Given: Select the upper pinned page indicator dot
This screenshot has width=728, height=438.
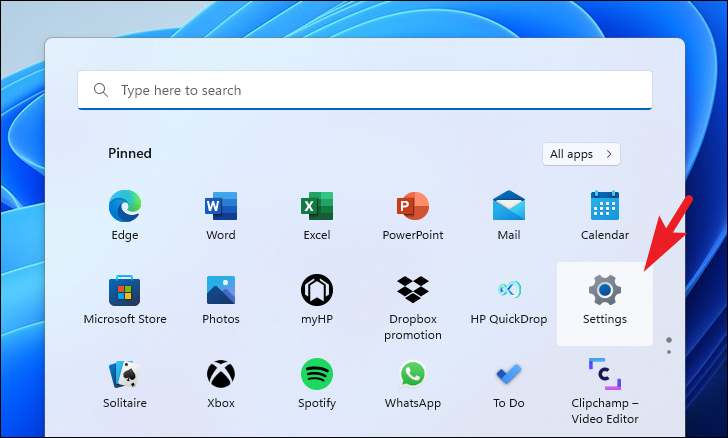Looking at the screenshot, I should [669, 340].
